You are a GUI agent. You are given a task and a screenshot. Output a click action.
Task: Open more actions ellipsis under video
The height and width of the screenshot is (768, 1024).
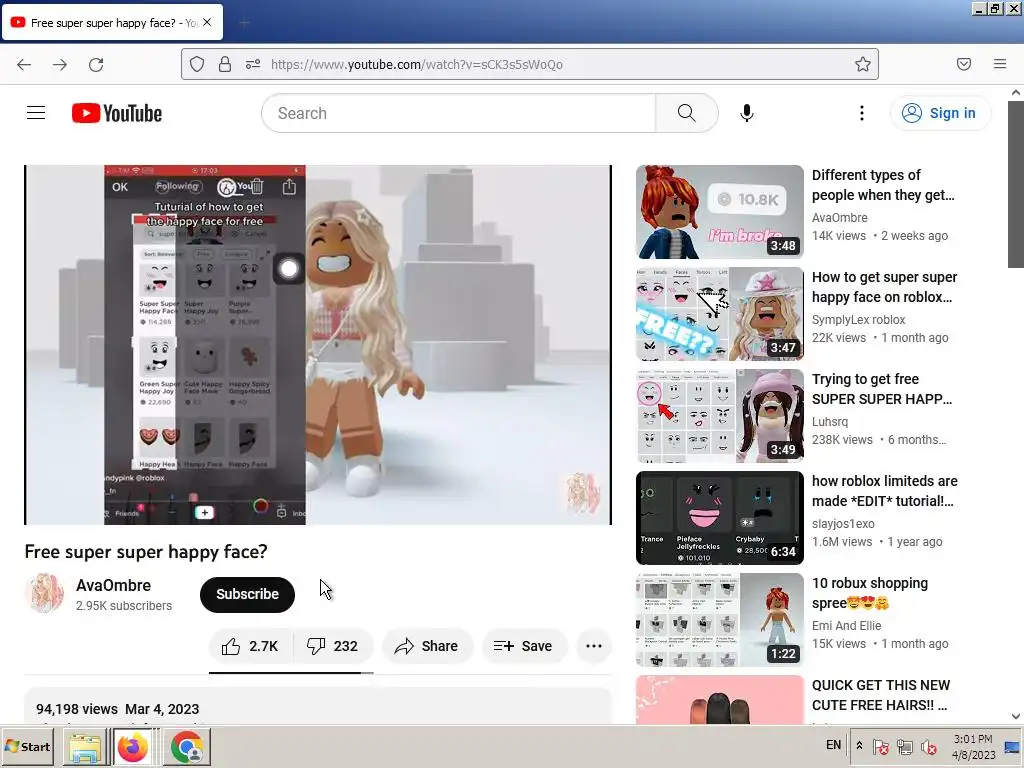point(594,646)
